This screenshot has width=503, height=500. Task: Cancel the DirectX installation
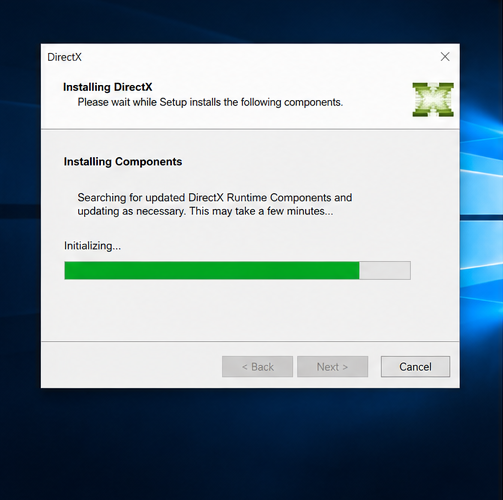415,367
